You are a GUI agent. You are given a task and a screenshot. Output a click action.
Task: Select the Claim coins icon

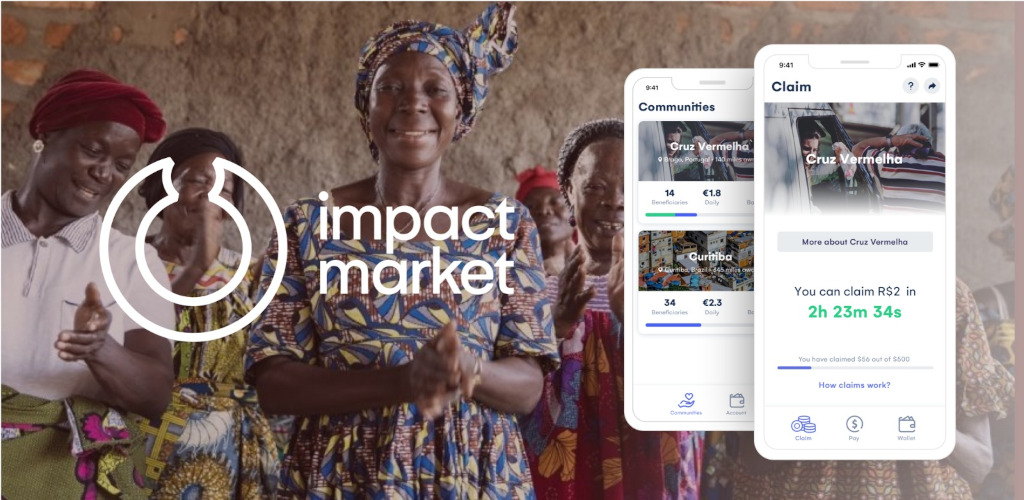click(x=803, y=424)
